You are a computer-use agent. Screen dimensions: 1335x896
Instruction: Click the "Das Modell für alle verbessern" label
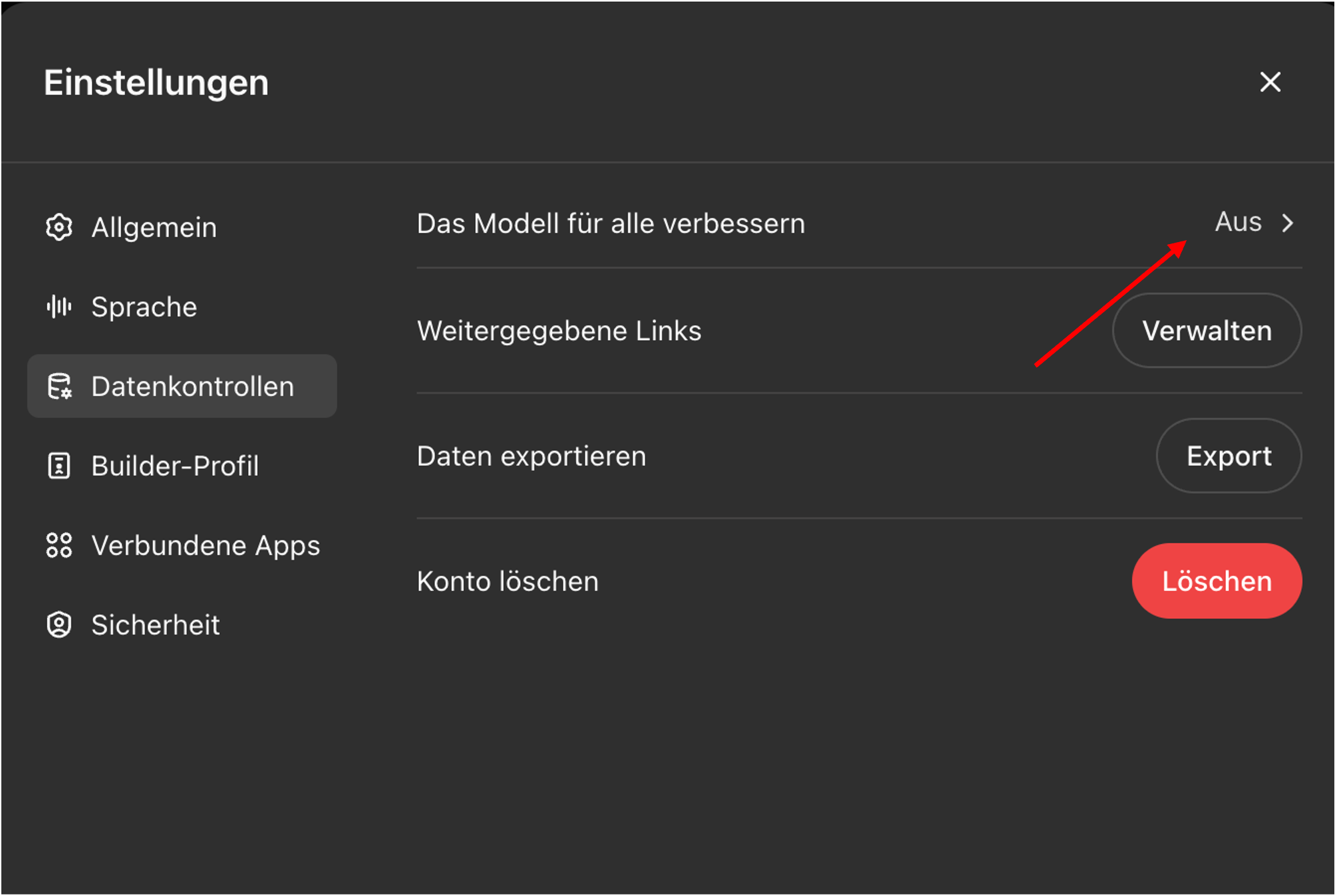611,224
